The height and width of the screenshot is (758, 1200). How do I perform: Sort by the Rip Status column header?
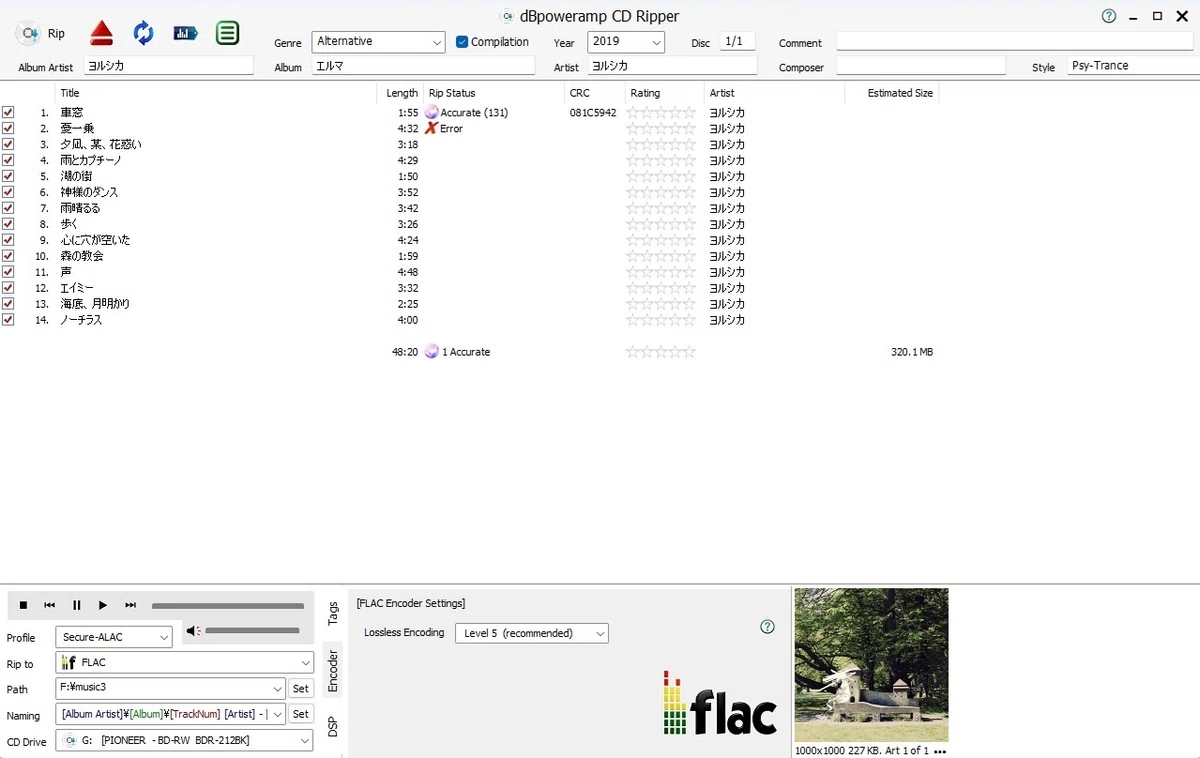pos(452,93)
